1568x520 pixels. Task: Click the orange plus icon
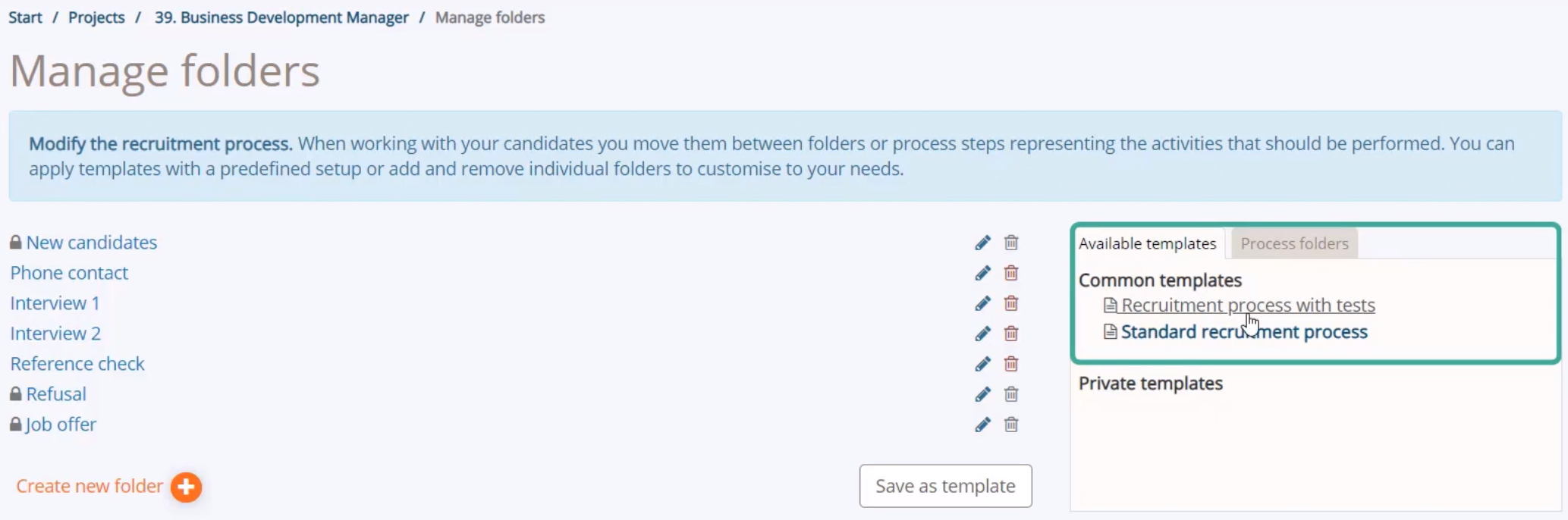[186, 487]
